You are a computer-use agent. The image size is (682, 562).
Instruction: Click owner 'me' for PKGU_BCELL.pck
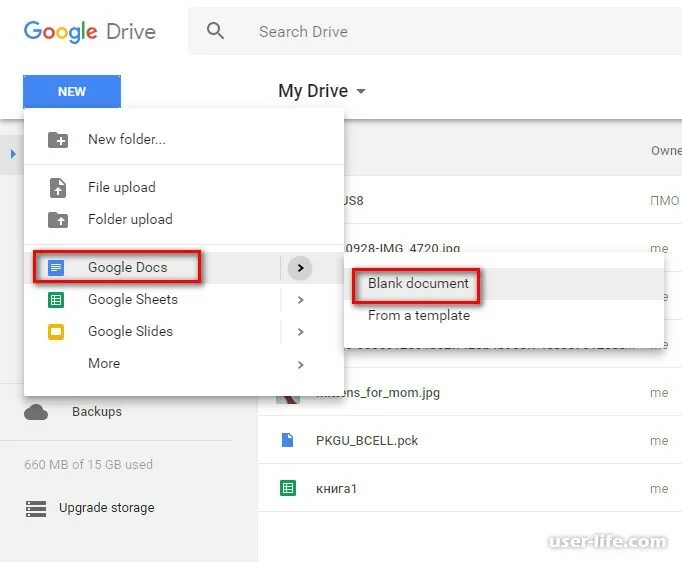click(659, 441)
